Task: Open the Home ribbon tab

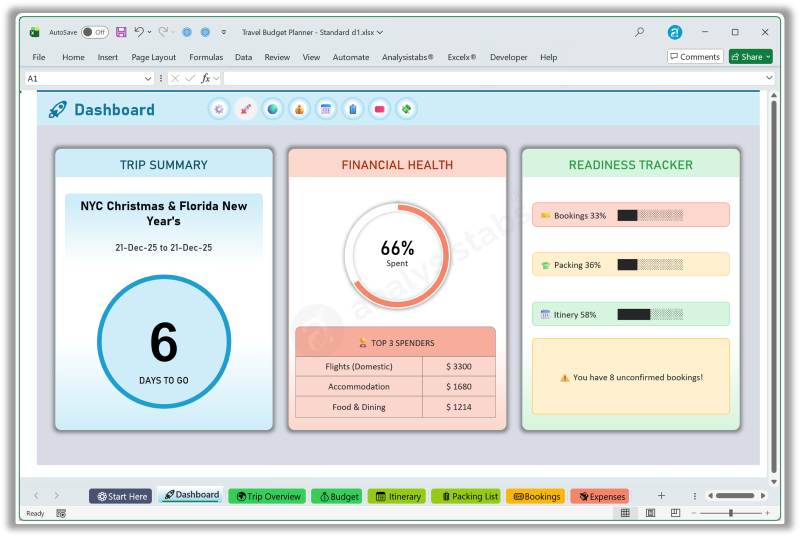Action: [73, 57]
